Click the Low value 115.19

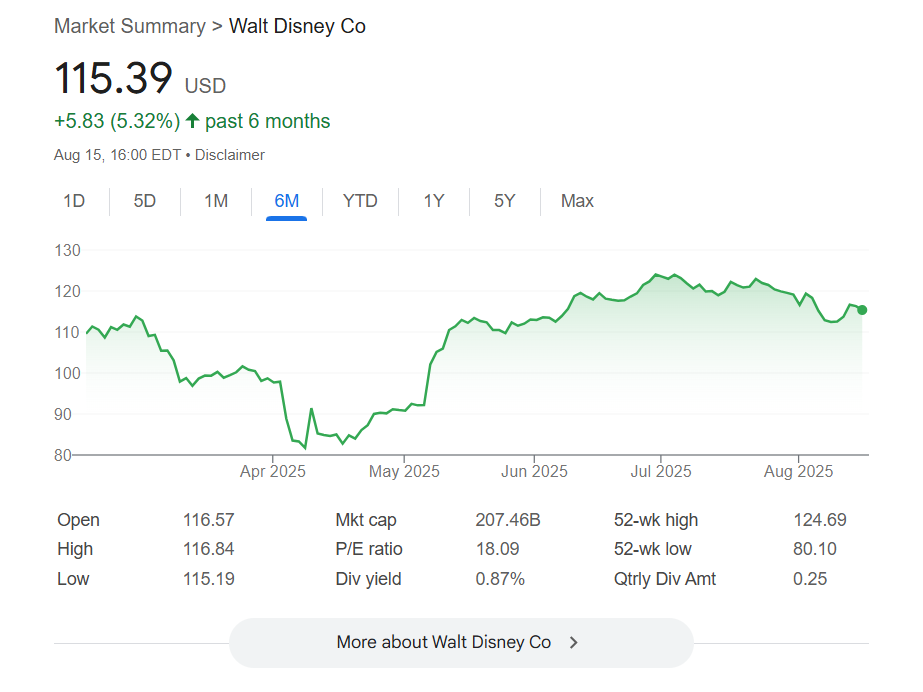click(x=208, y=579)
